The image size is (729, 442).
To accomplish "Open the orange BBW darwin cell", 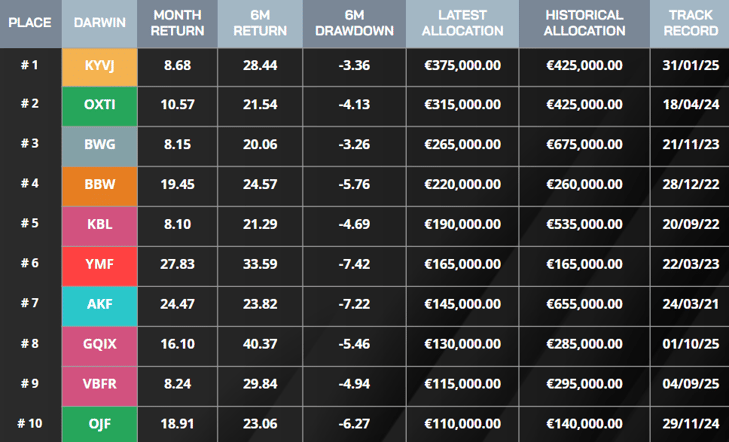I will click(x=100, y=184).
